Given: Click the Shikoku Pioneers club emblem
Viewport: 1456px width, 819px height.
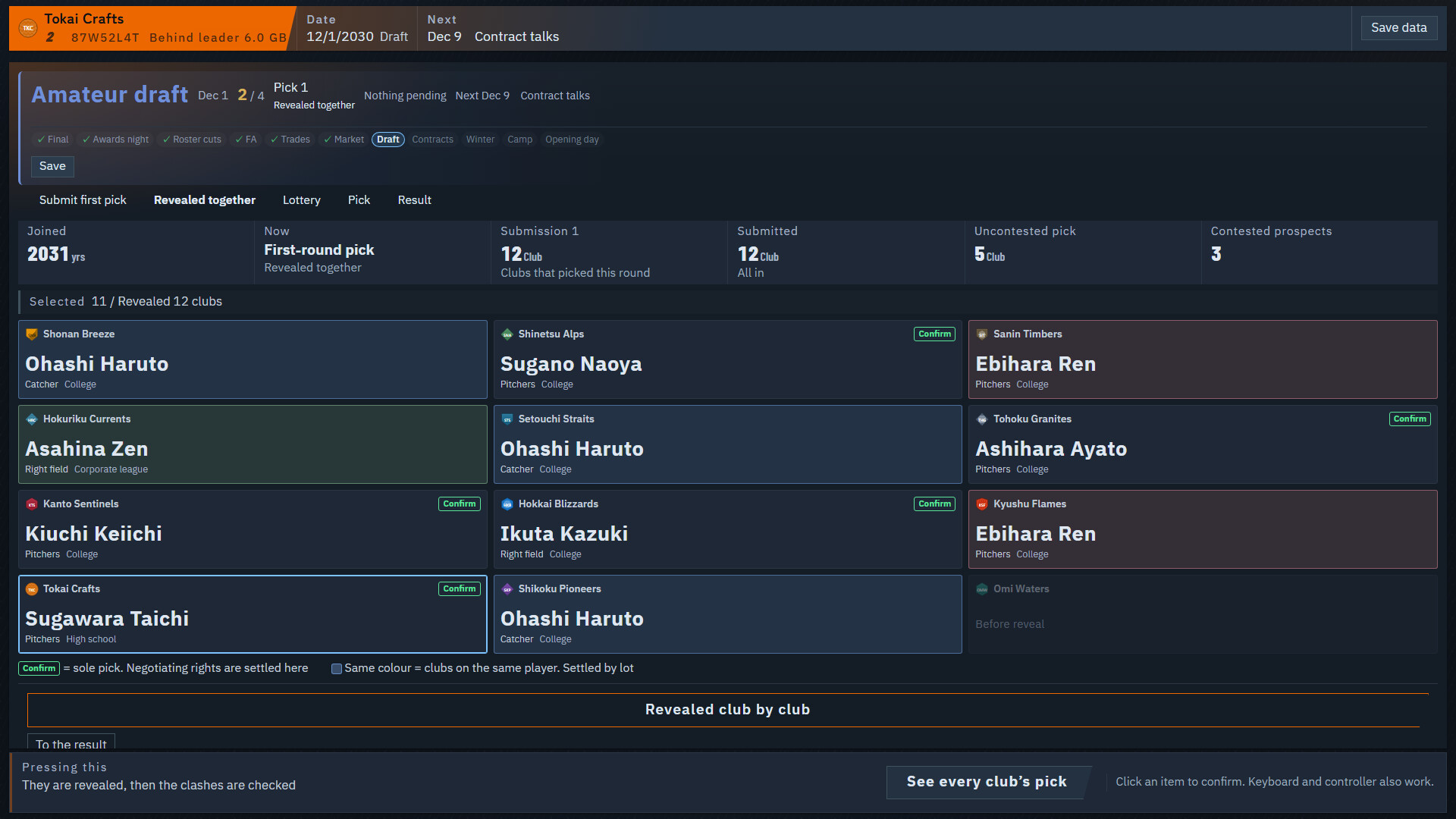Looking at the screenshot, I should (507, 589).
